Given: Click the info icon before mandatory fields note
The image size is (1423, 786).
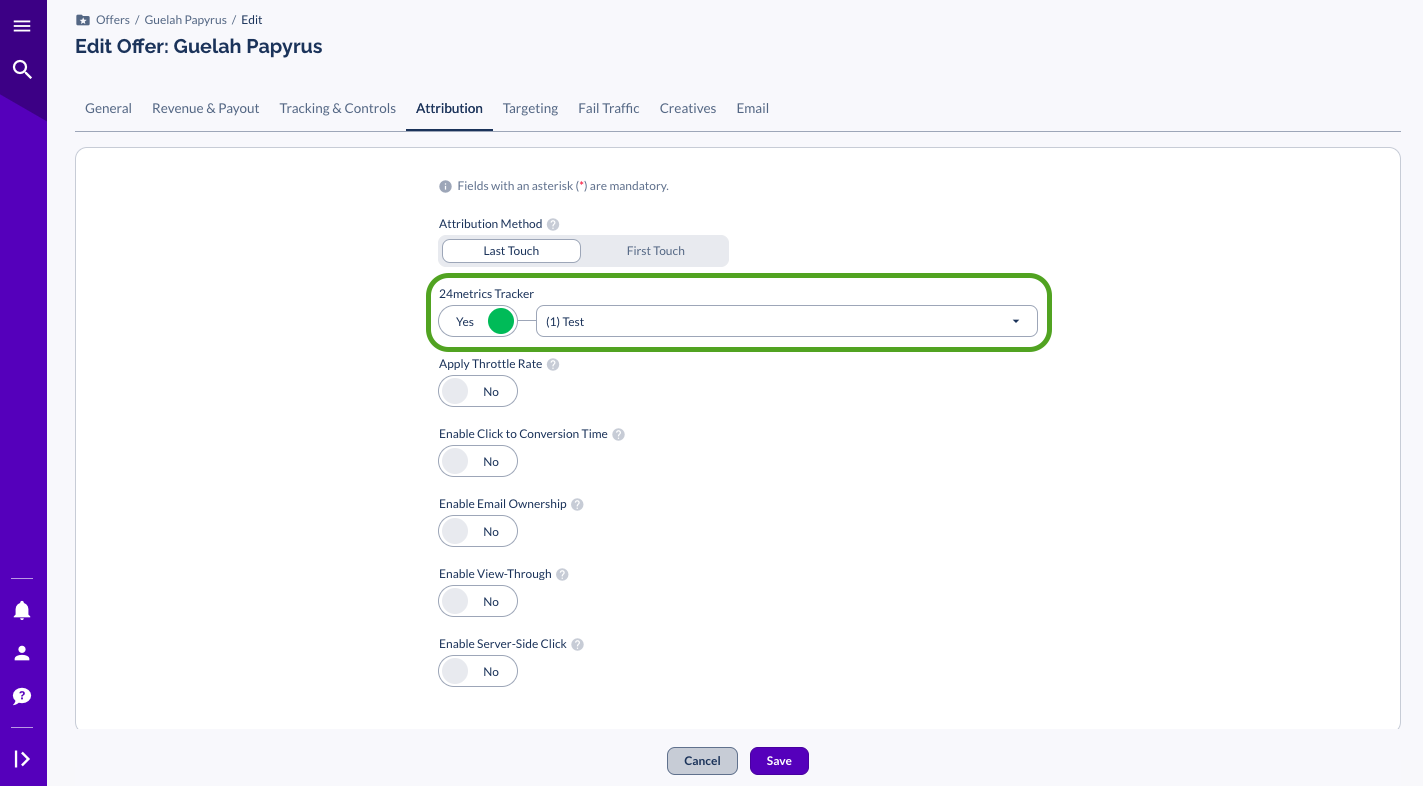Looking at the screenshot, I should tap(446, 186).
